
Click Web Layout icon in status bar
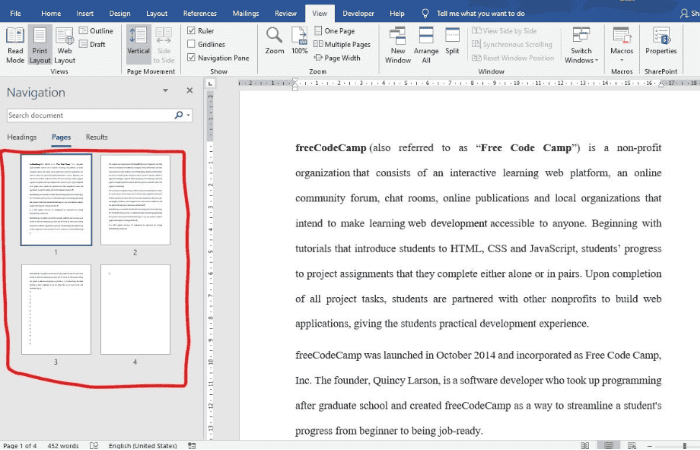[x=632, y=446]
